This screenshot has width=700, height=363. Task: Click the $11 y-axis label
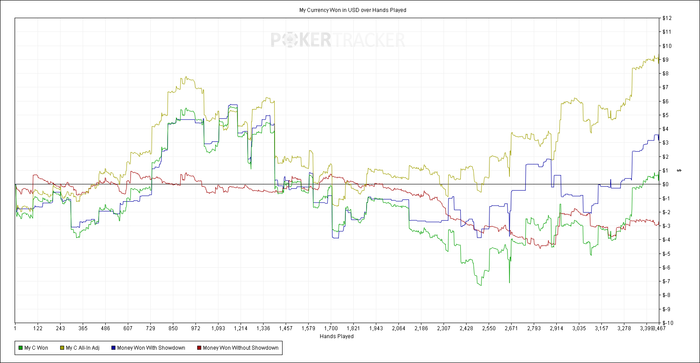667,32
